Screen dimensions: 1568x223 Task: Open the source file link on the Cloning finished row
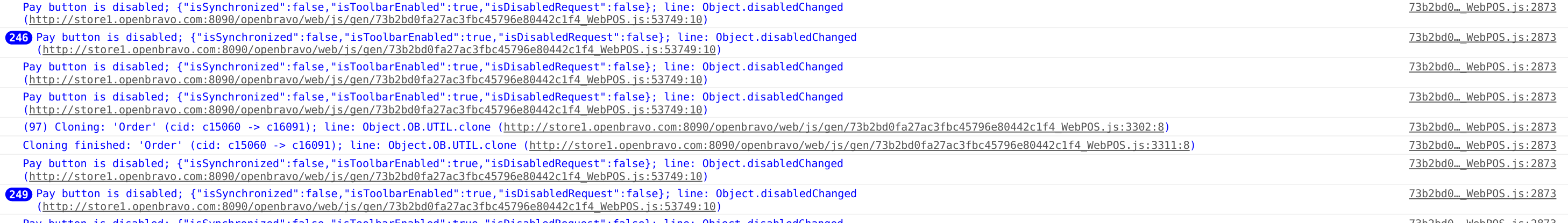(1481, 145)
